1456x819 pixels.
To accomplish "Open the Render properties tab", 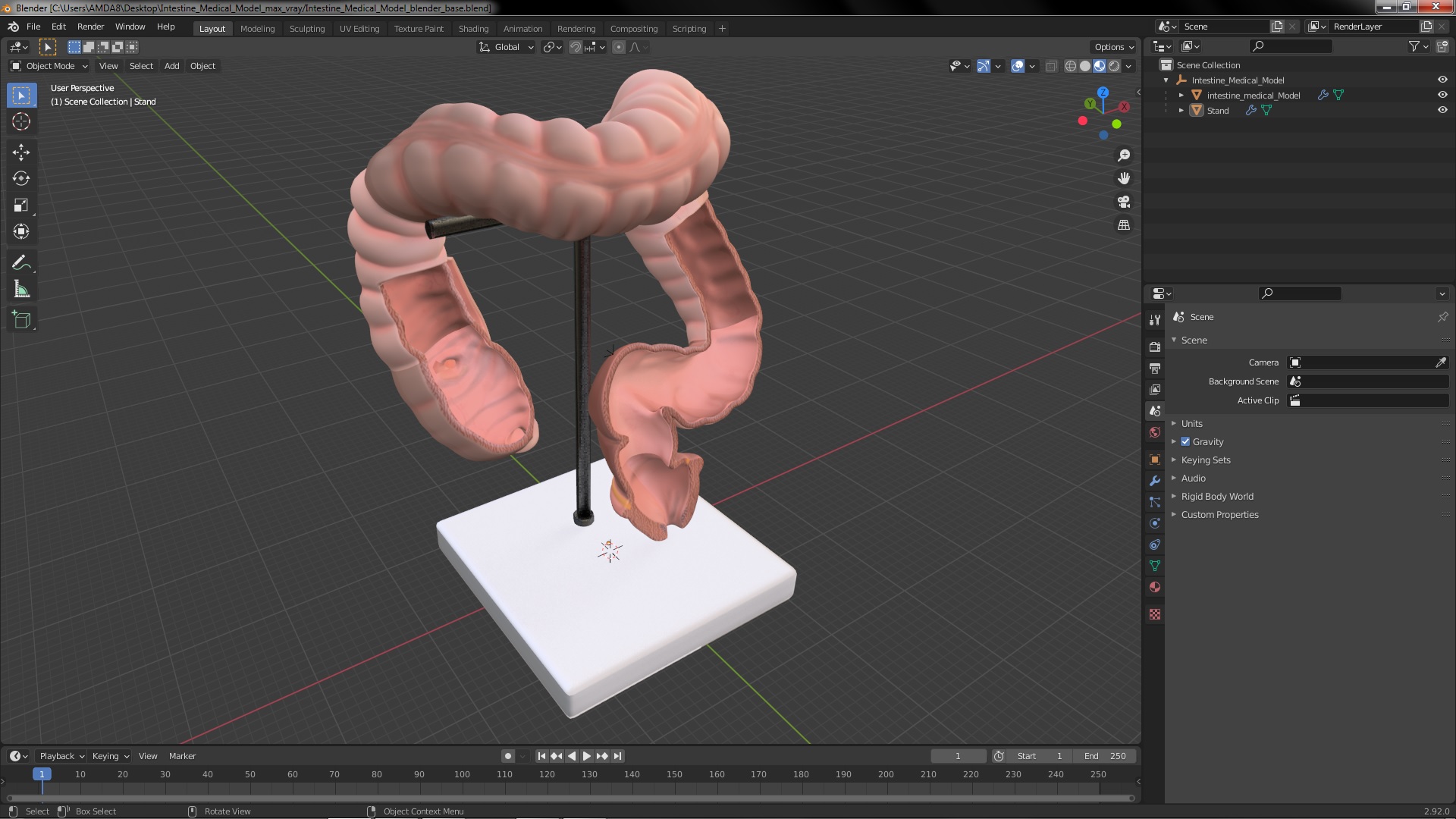I will 1155,347.
